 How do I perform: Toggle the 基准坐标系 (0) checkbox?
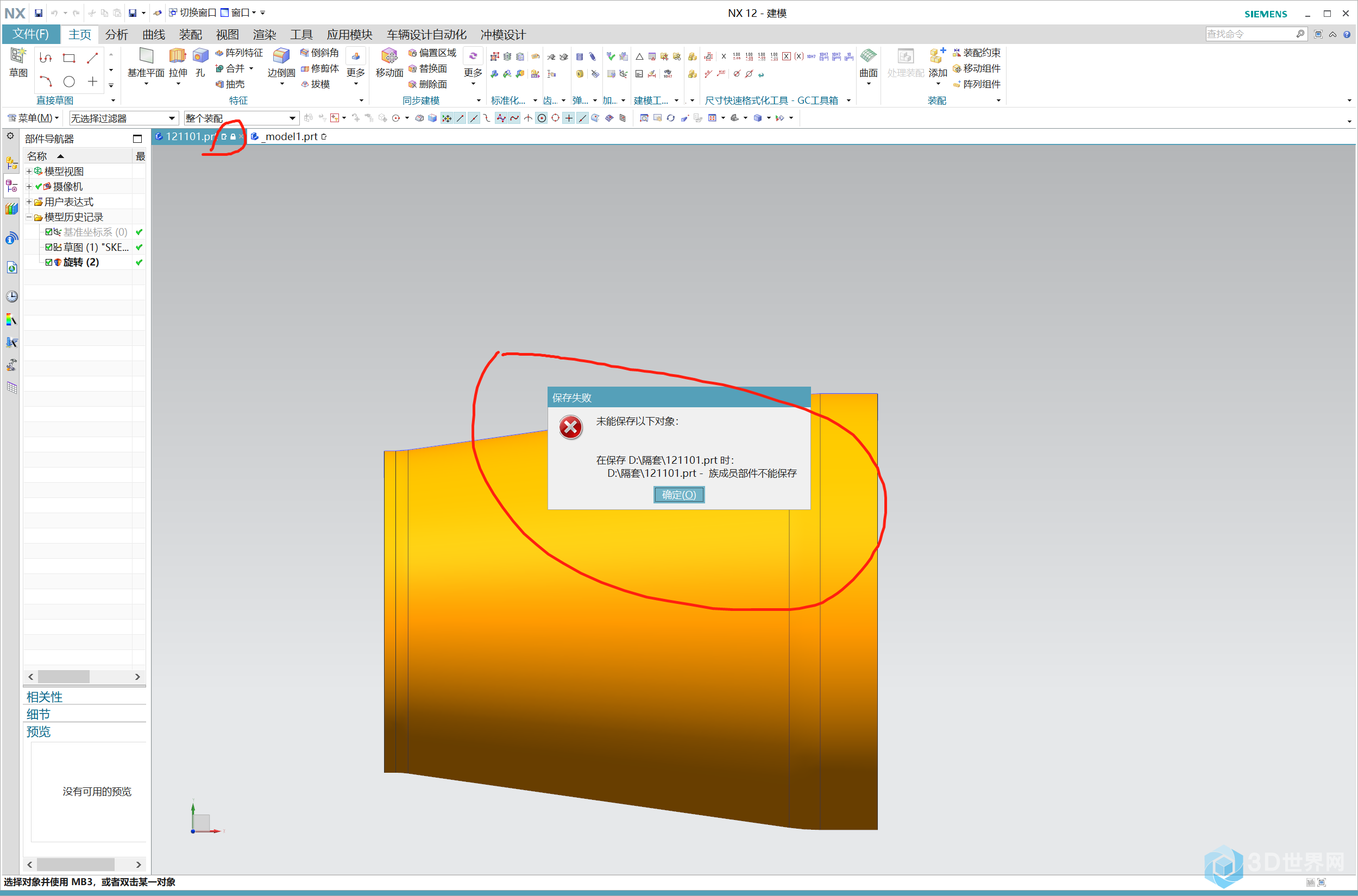[x=48, y=232]
